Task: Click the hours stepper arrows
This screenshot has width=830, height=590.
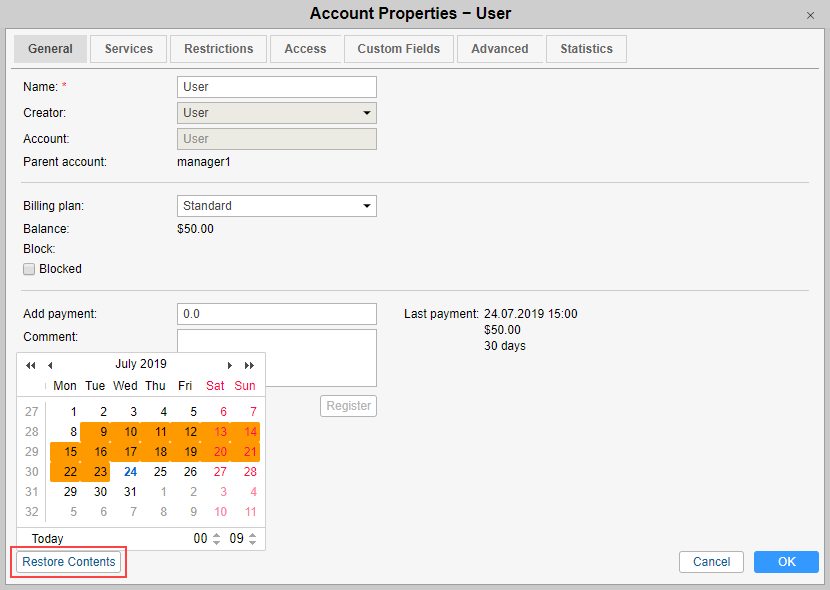Action: pos(216,539)
